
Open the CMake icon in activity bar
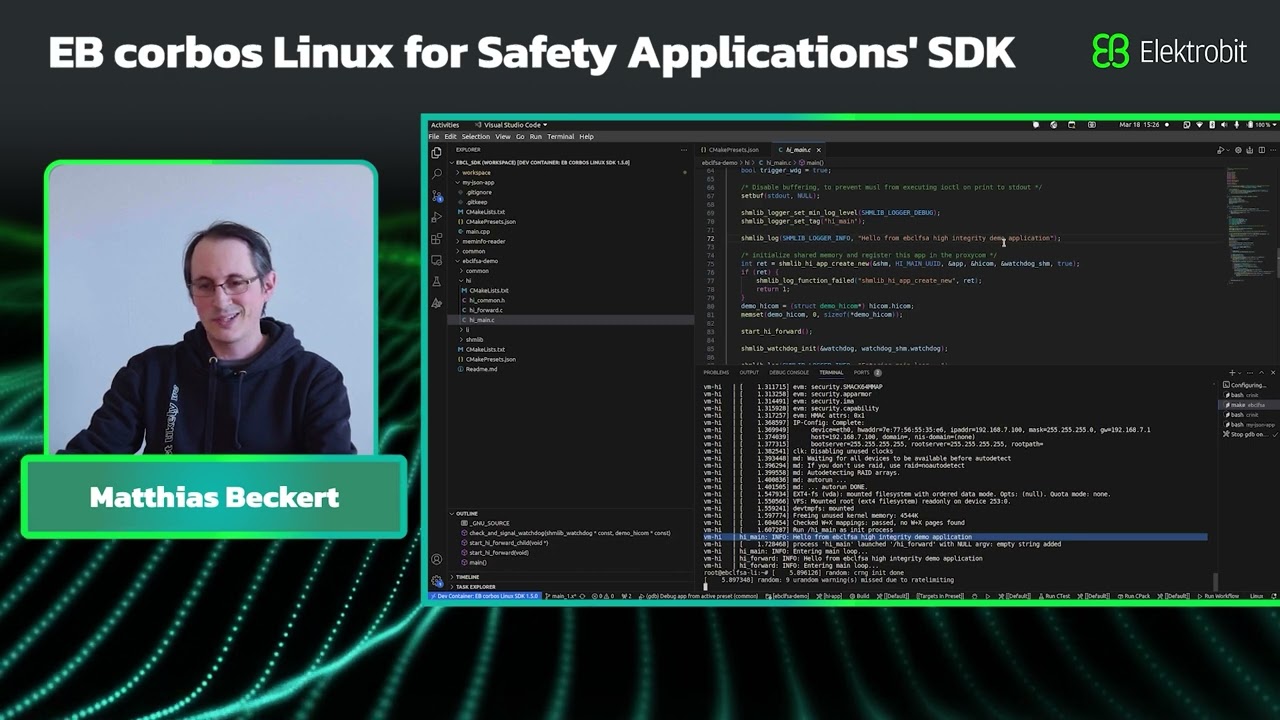[436, 303]
